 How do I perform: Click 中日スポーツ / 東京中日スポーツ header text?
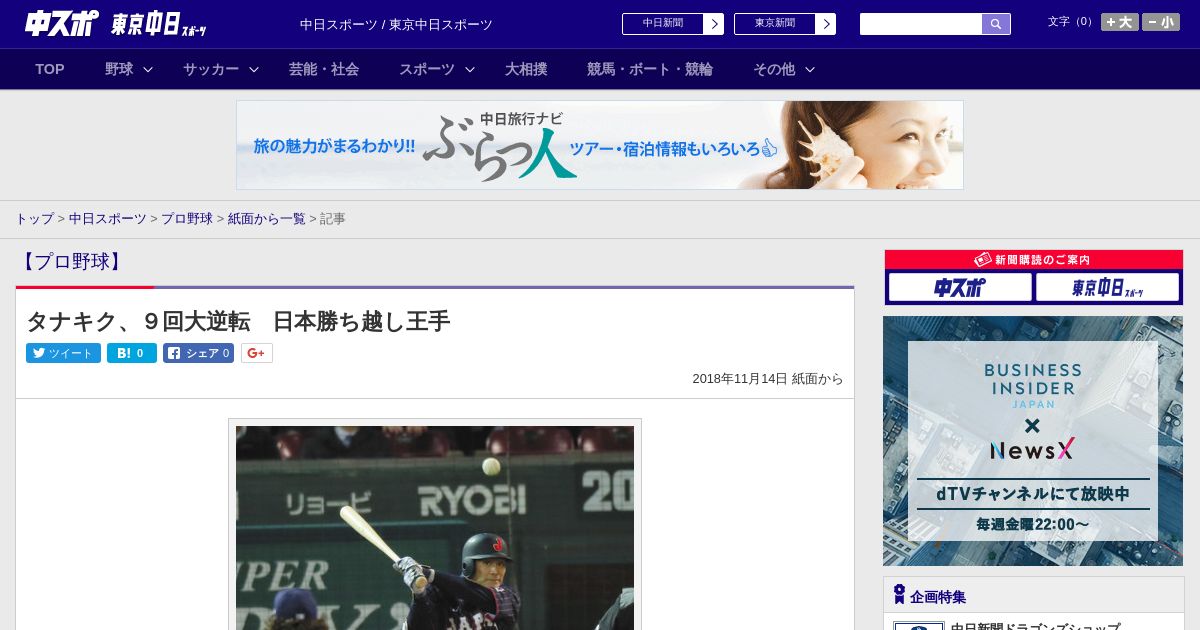[396, 24]
